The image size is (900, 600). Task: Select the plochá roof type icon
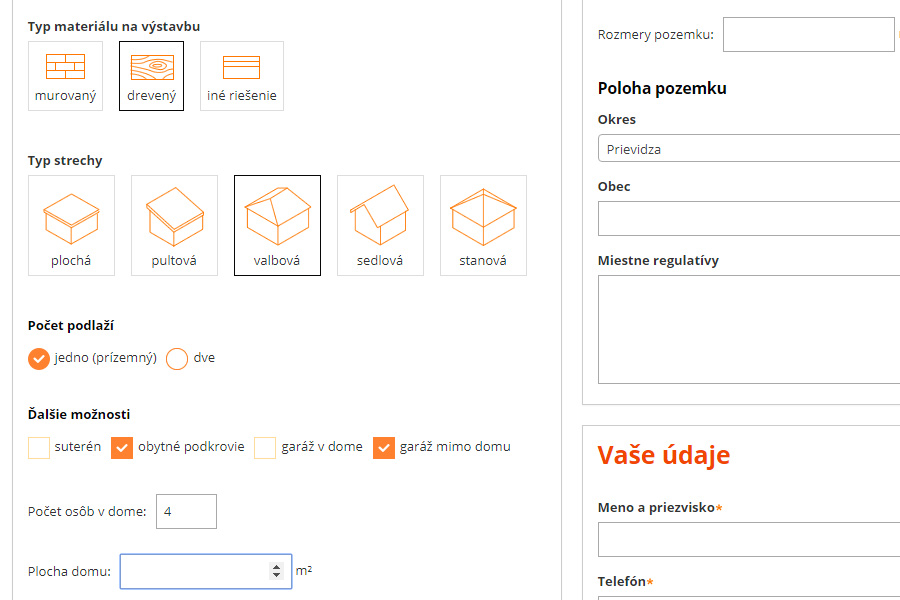click(71, 224)
